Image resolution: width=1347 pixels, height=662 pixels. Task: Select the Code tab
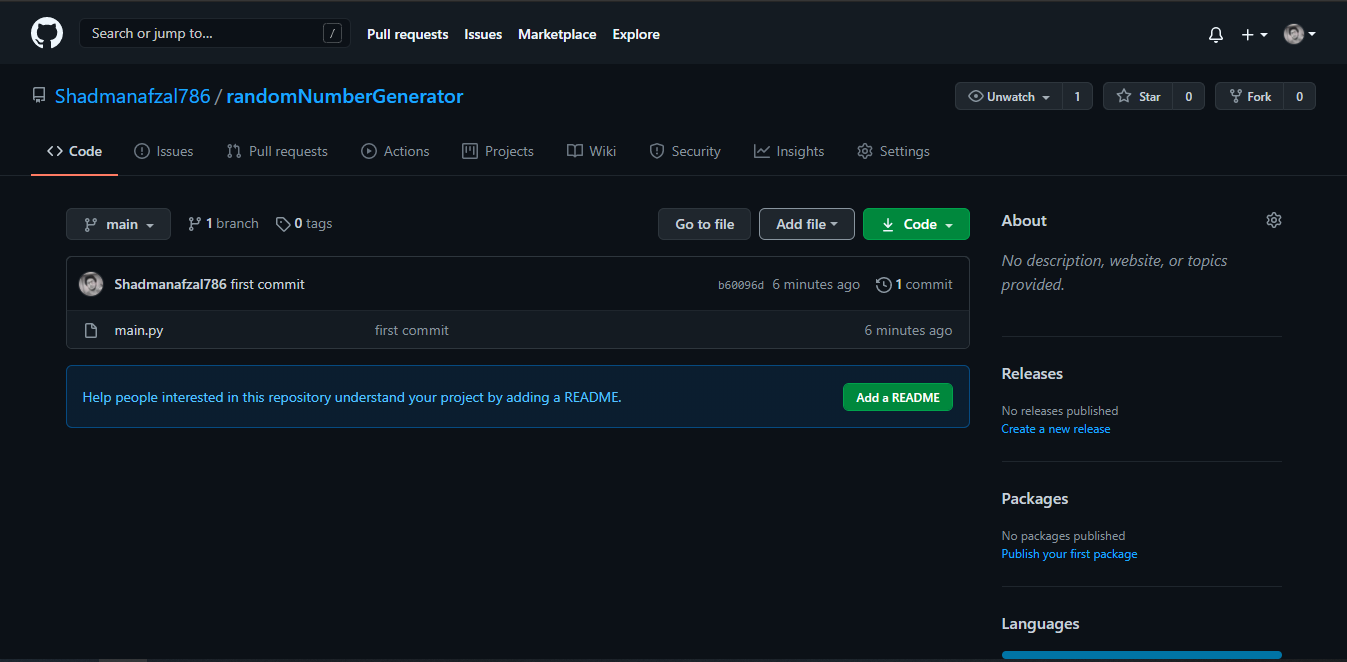[x=74, y=151]
